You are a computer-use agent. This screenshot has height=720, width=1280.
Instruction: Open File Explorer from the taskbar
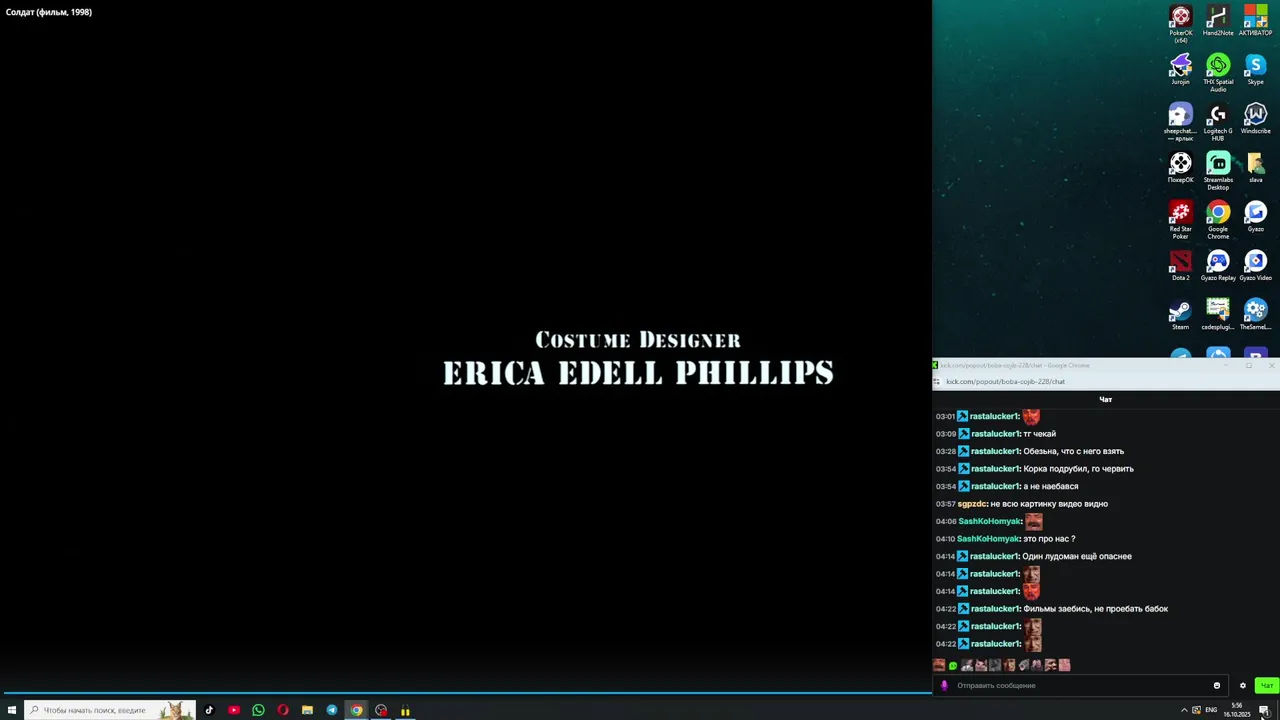tap(307, 710)
